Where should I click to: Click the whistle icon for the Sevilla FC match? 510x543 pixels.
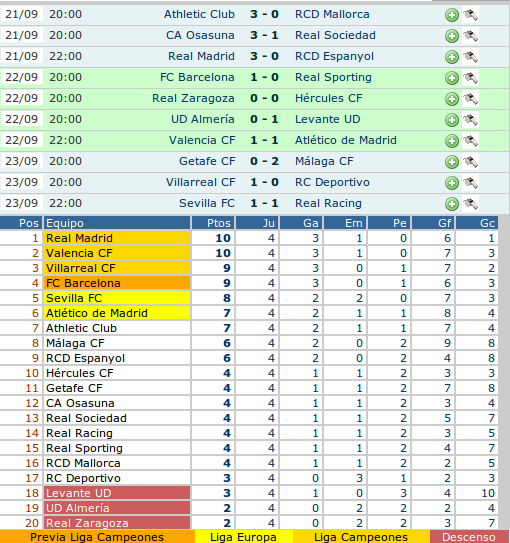pyautogui.click(x=470, y=204)
